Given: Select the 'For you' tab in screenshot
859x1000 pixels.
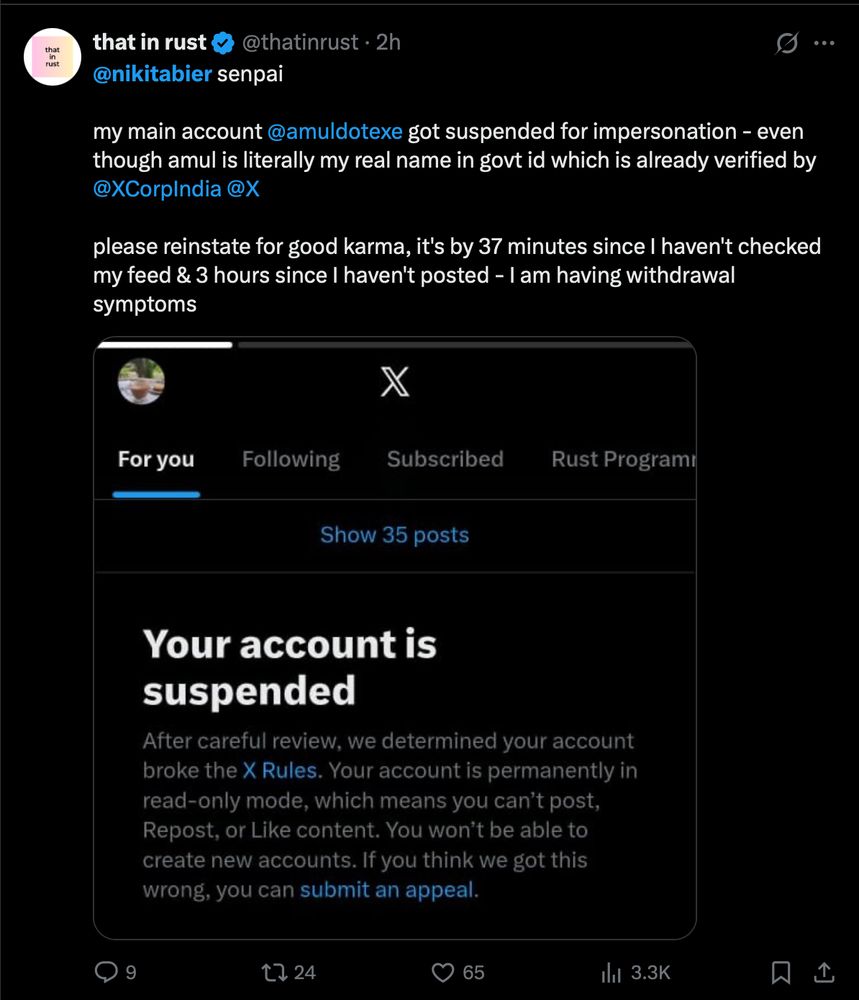Looking at the screenshot, I should tap(156, 459).
